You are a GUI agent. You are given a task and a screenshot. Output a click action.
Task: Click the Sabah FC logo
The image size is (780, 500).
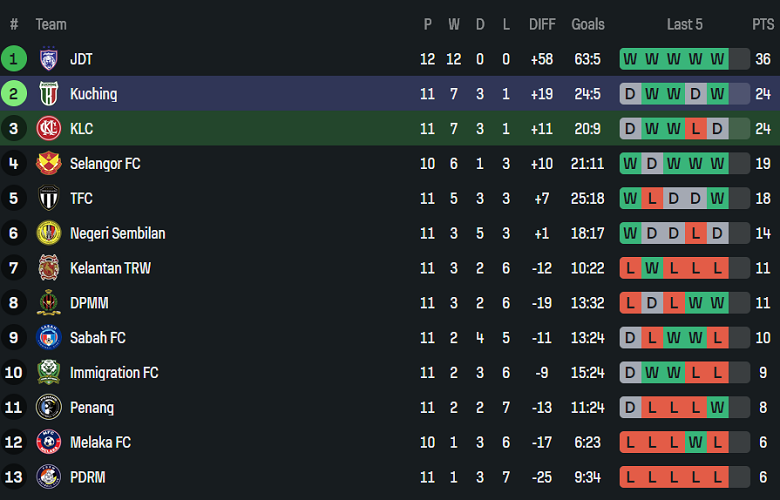48,338
